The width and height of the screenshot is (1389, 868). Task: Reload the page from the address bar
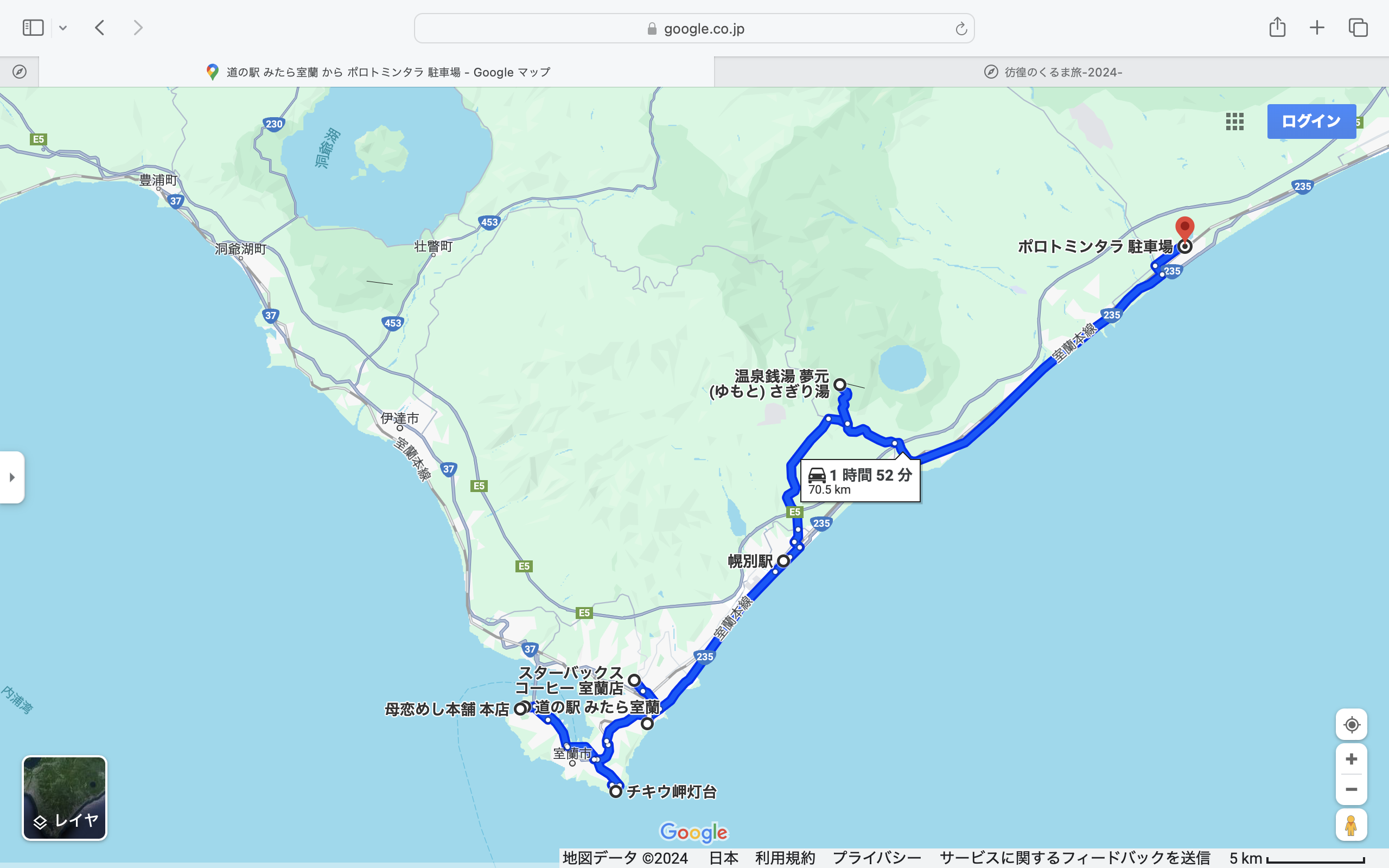(961, 29)
